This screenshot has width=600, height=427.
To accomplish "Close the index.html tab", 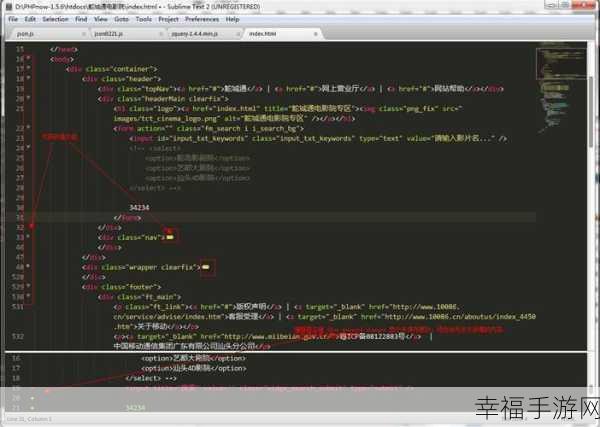I will coord(316,34).
